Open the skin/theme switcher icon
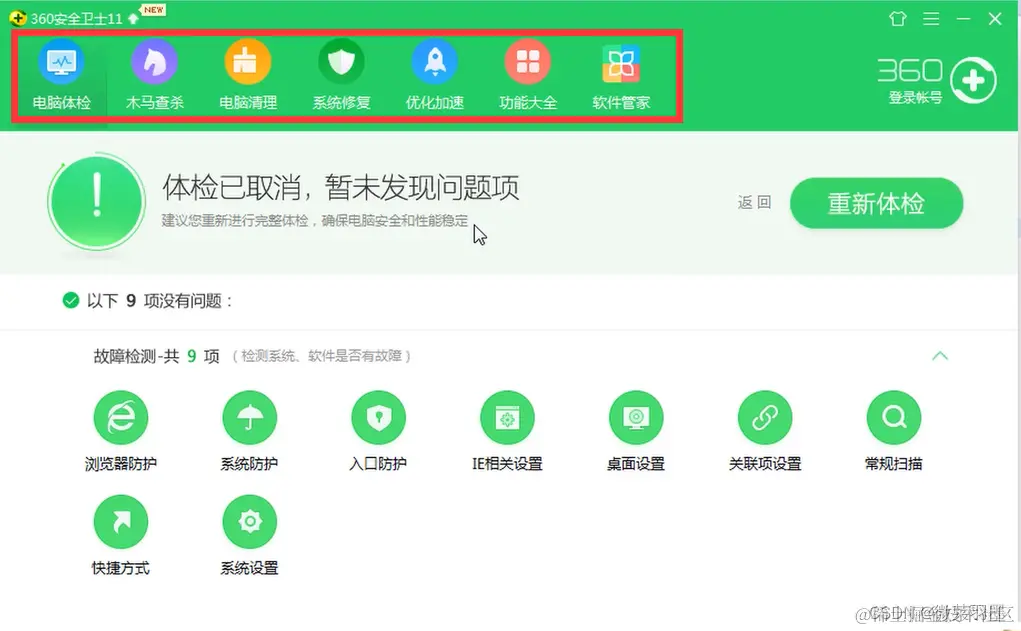The image size is (1021, 631). coord(897,18)
